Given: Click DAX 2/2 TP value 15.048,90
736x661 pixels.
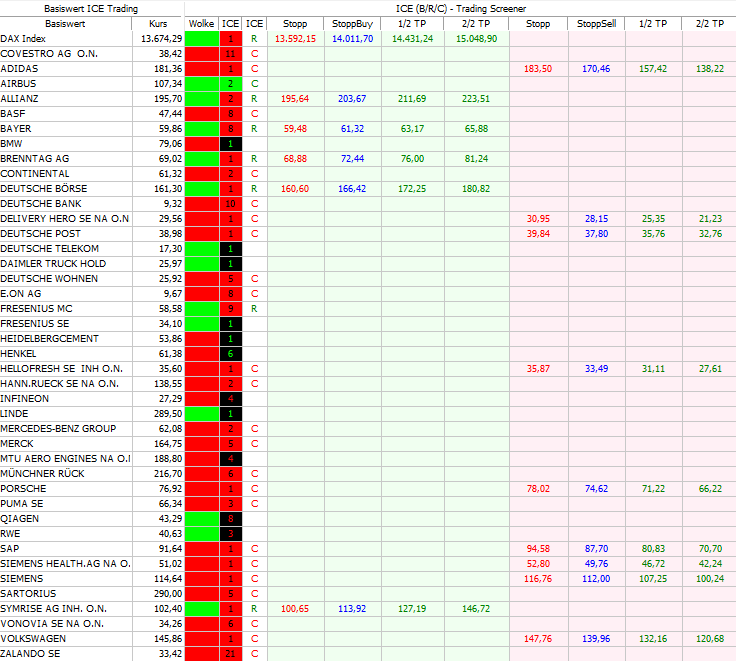Looking at the screenshot, I should point(476,38).
